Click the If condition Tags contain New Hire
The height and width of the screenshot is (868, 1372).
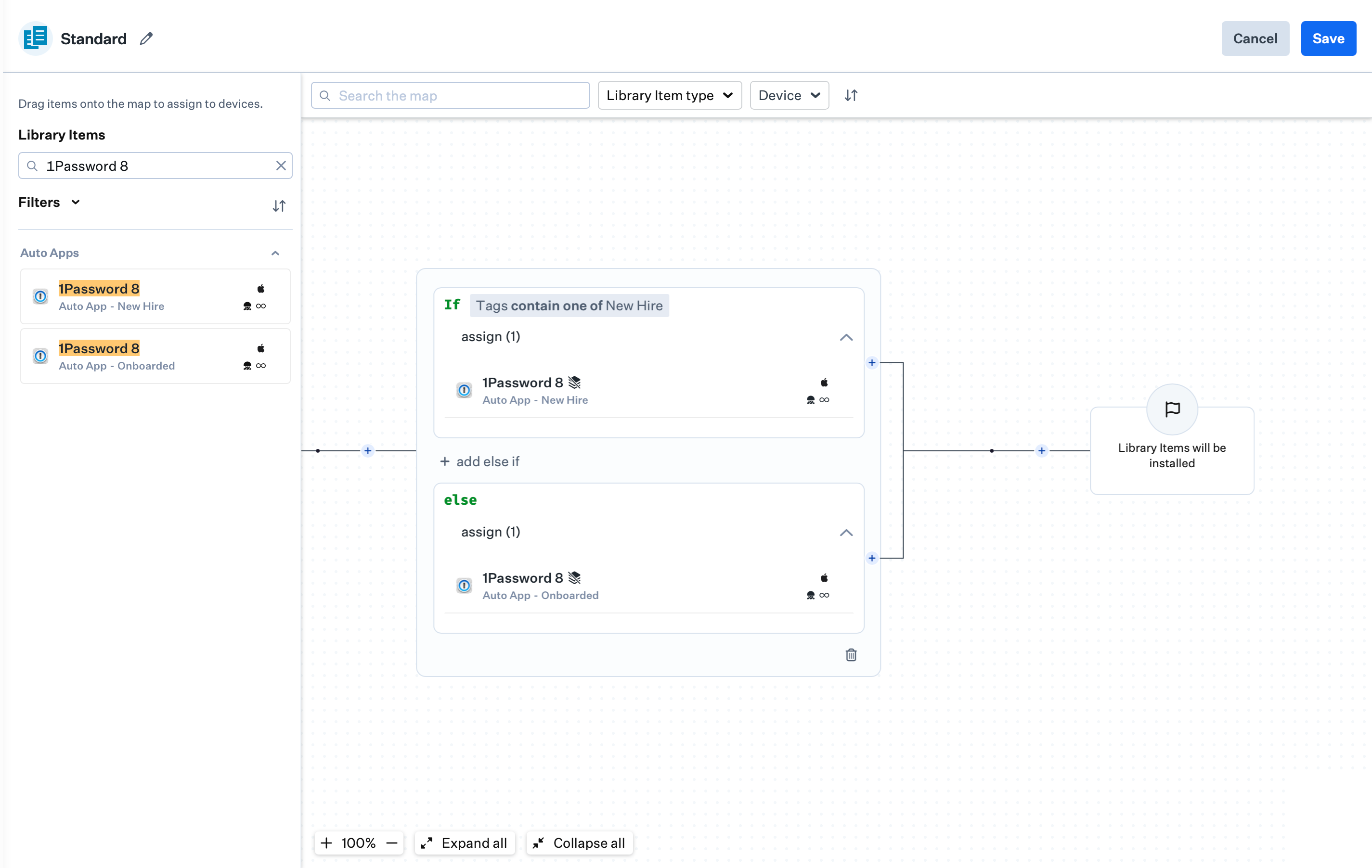569,305
